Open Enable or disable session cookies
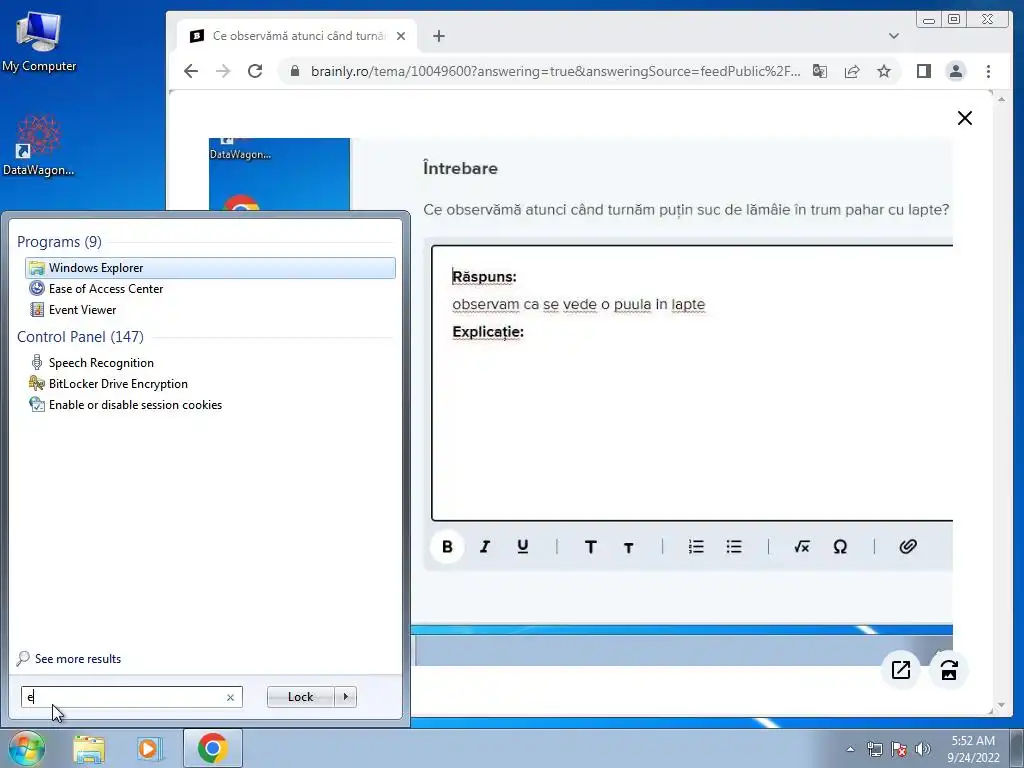Viewport: 1024px width, 768px height. tap(210, 405)
